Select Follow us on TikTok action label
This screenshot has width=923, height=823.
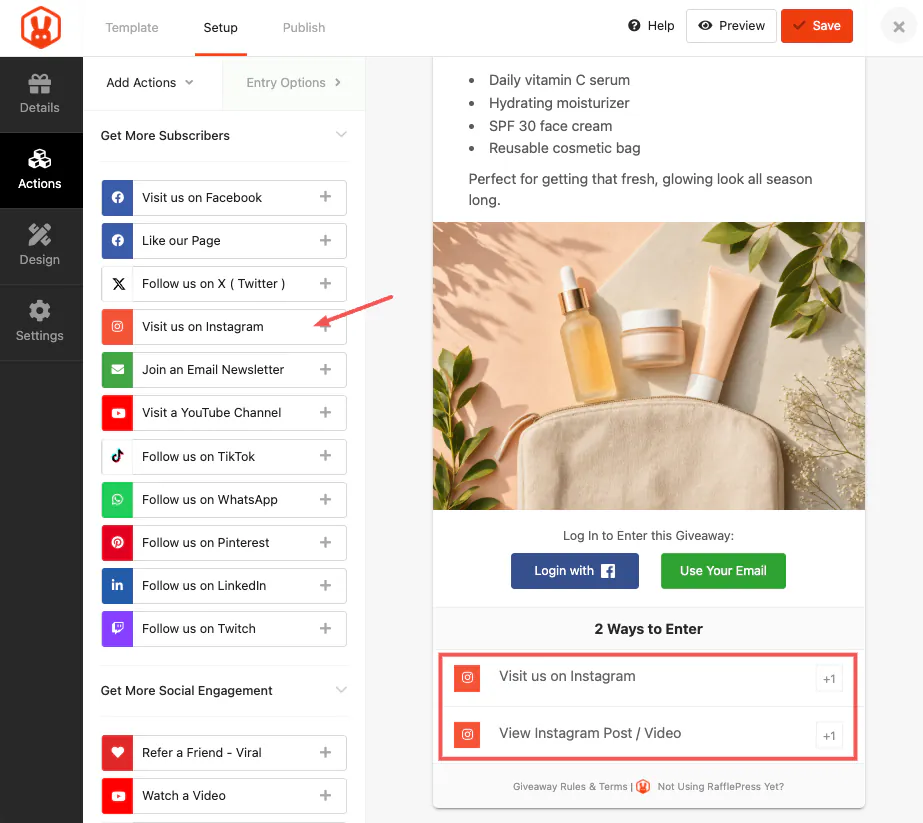pyautogui.click(x=198, y=457)
